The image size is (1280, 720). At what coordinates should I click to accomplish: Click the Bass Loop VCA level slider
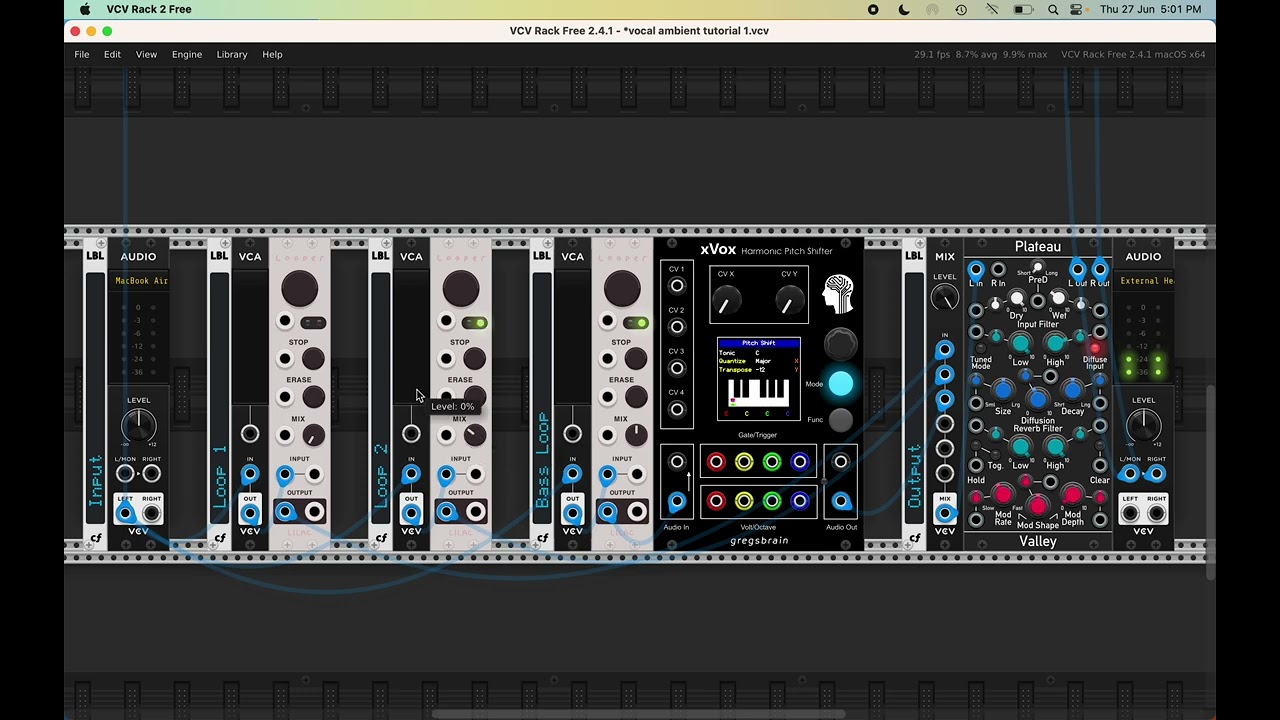[x=572, y=338]
